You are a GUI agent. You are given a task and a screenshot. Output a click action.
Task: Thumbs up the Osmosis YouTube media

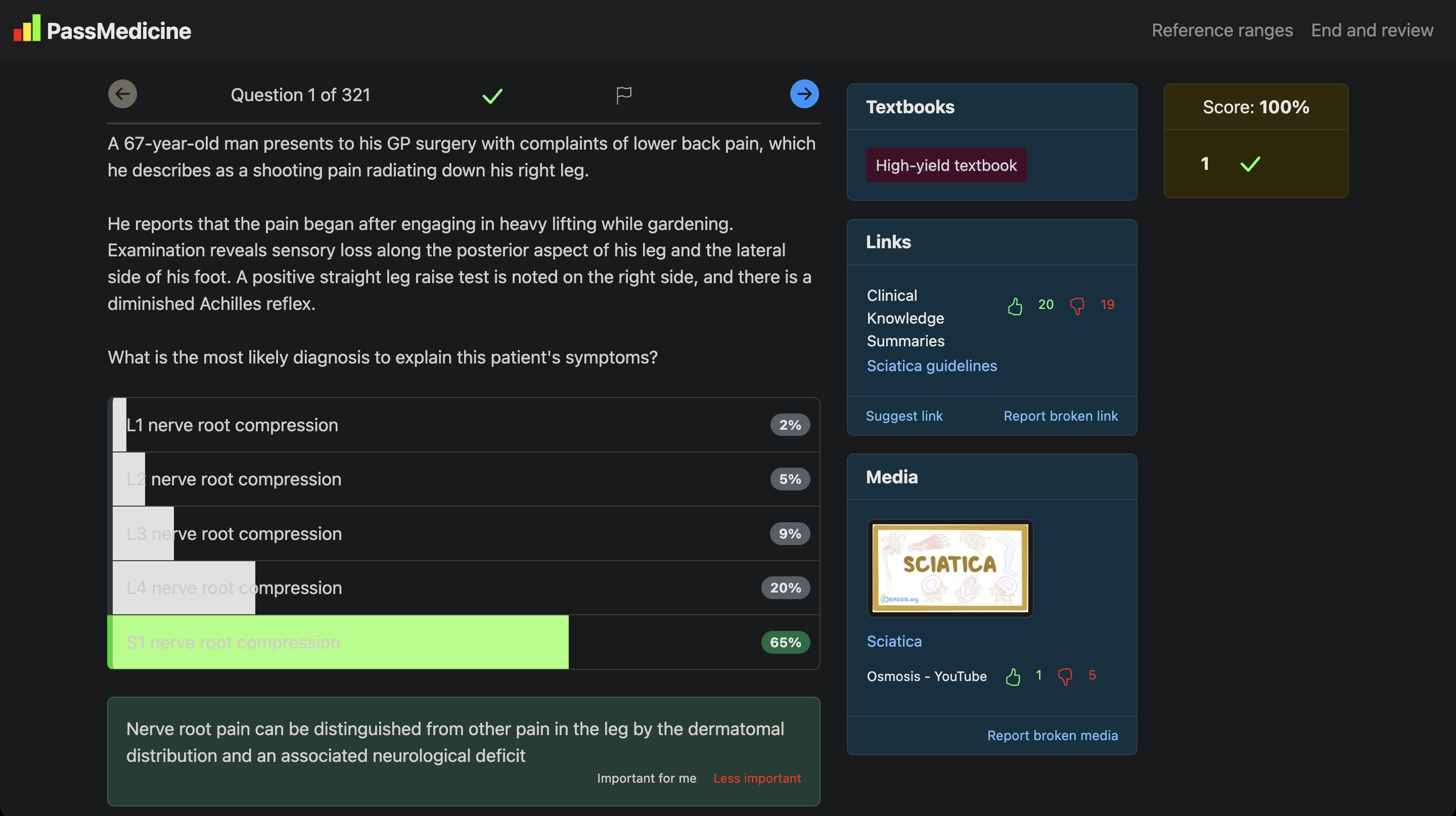point(1013,676)
